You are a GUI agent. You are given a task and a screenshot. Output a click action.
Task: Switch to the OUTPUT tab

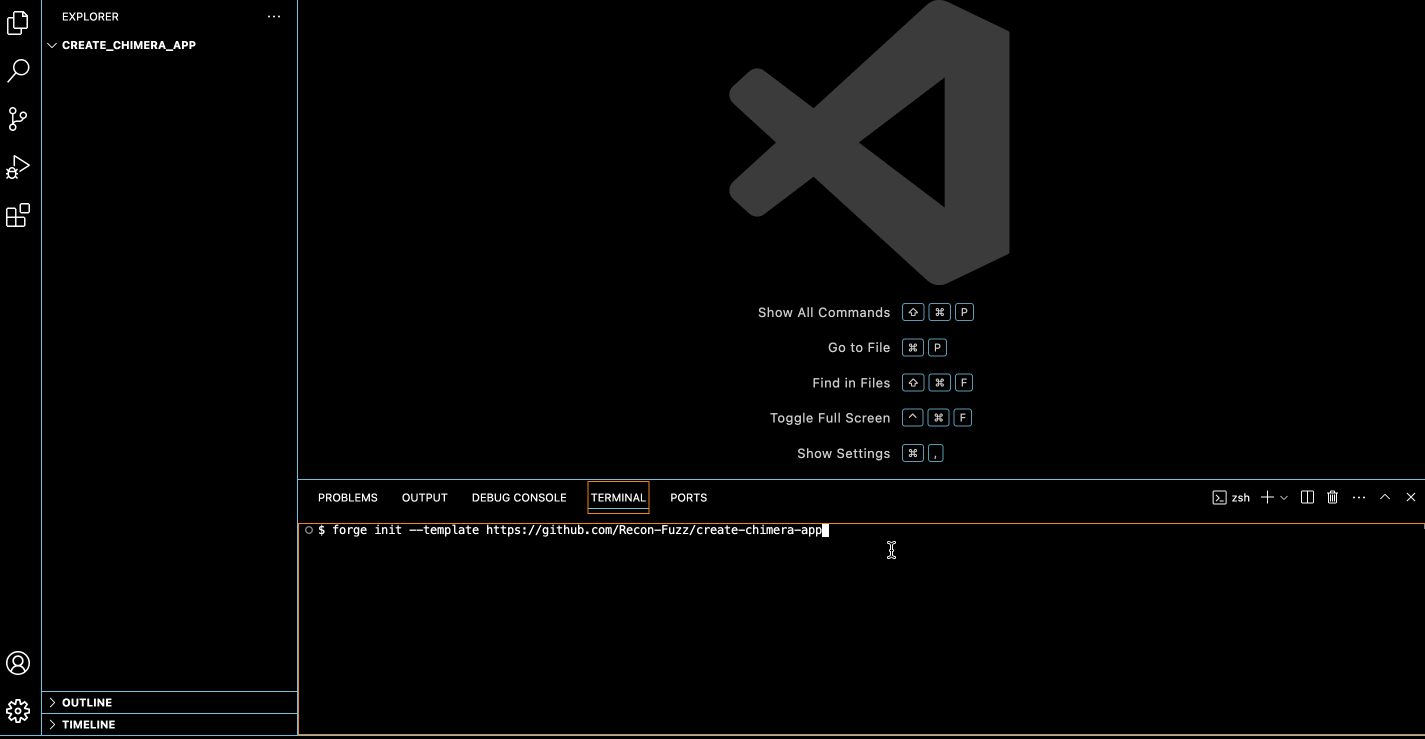coord(425,497)
